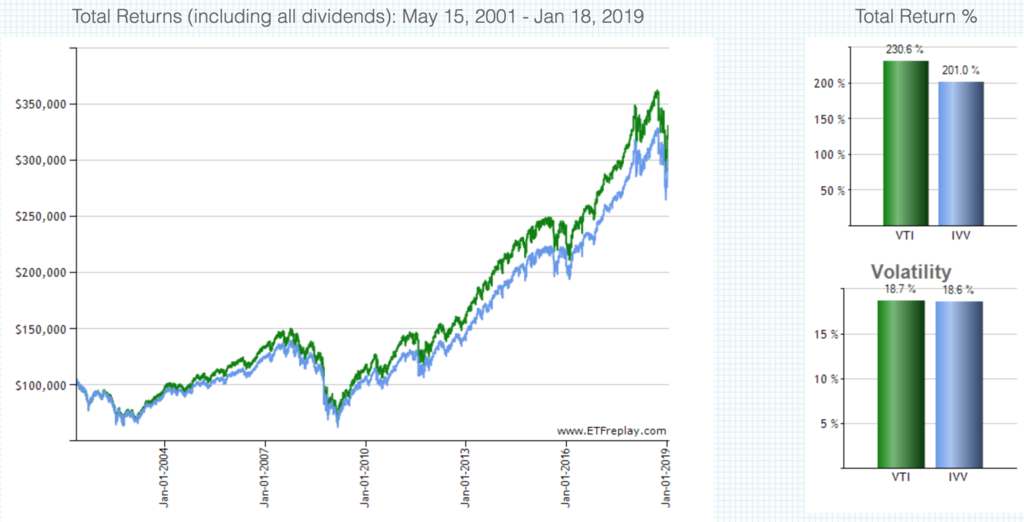The height and width of the screenshot is (522, 1024).
Task: Click the VTI label under volatility chart
Action: 901,477
